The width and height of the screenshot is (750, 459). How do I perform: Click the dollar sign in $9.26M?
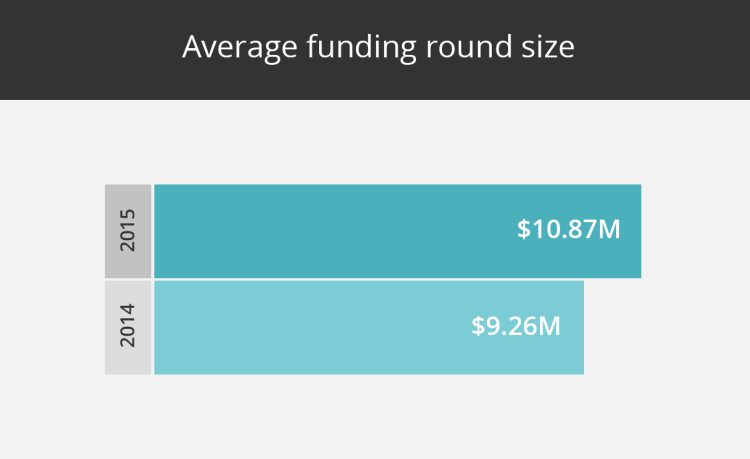pos(478,326)
